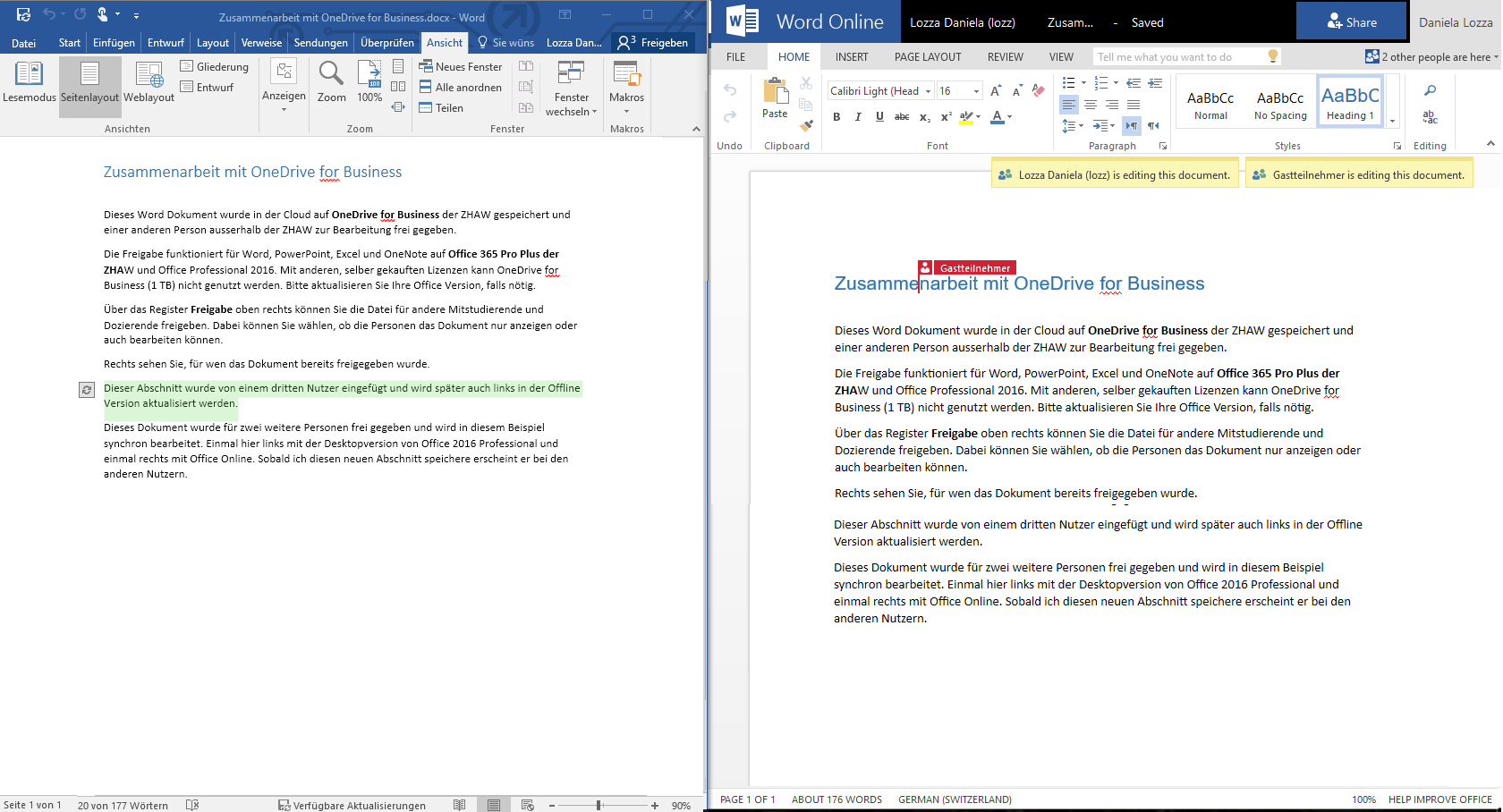Open the font size dropdown showing 16
The image size is (1503, 812).
coord(976,91)
